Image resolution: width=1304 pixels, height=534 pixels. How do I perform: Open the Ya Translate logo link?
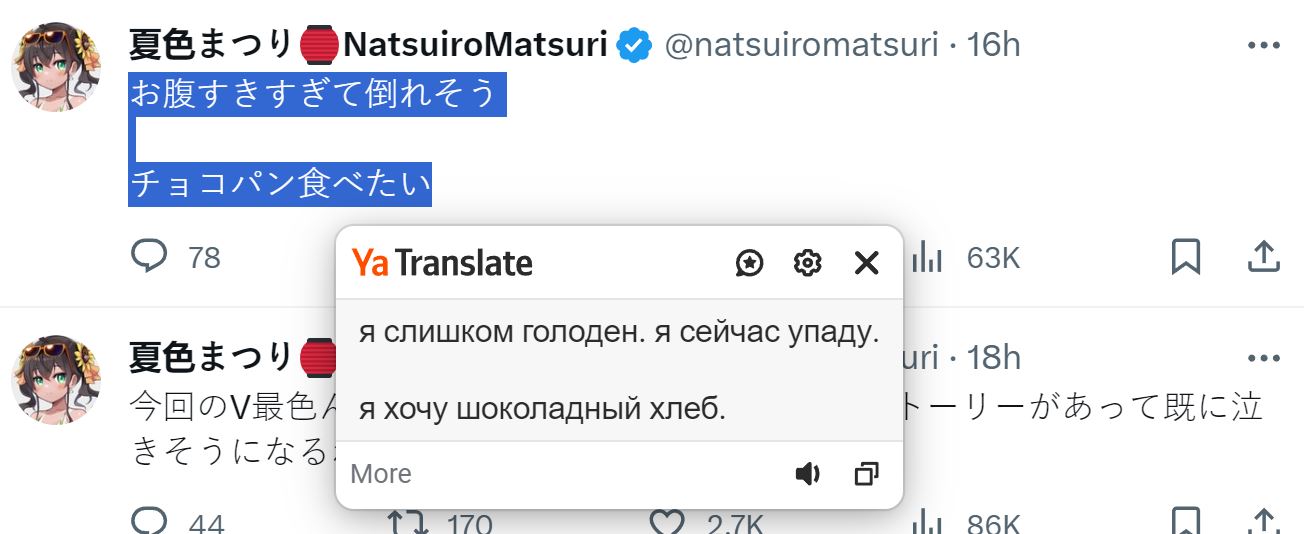[x=442, y=263]
